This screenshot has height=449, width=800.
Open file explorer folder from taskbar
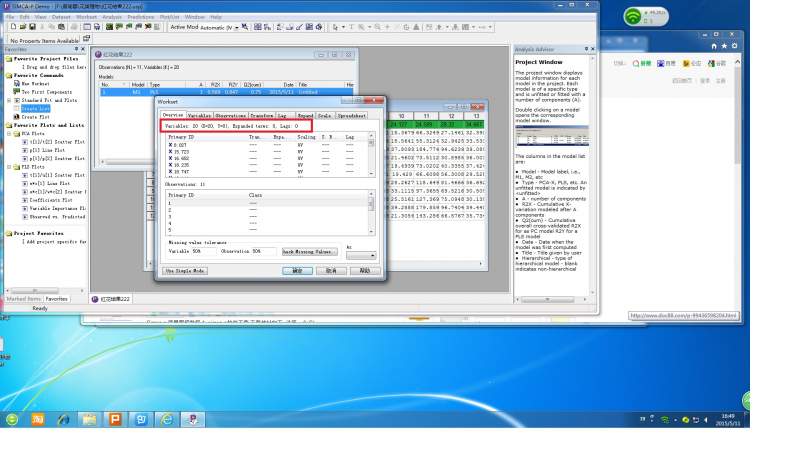(89, 419)
